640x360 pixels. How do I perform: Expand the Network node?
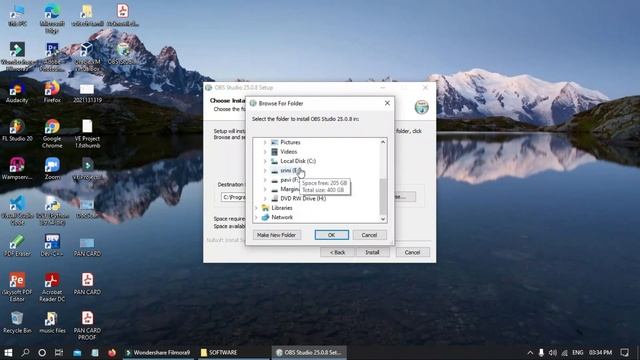tap(256, 218)
